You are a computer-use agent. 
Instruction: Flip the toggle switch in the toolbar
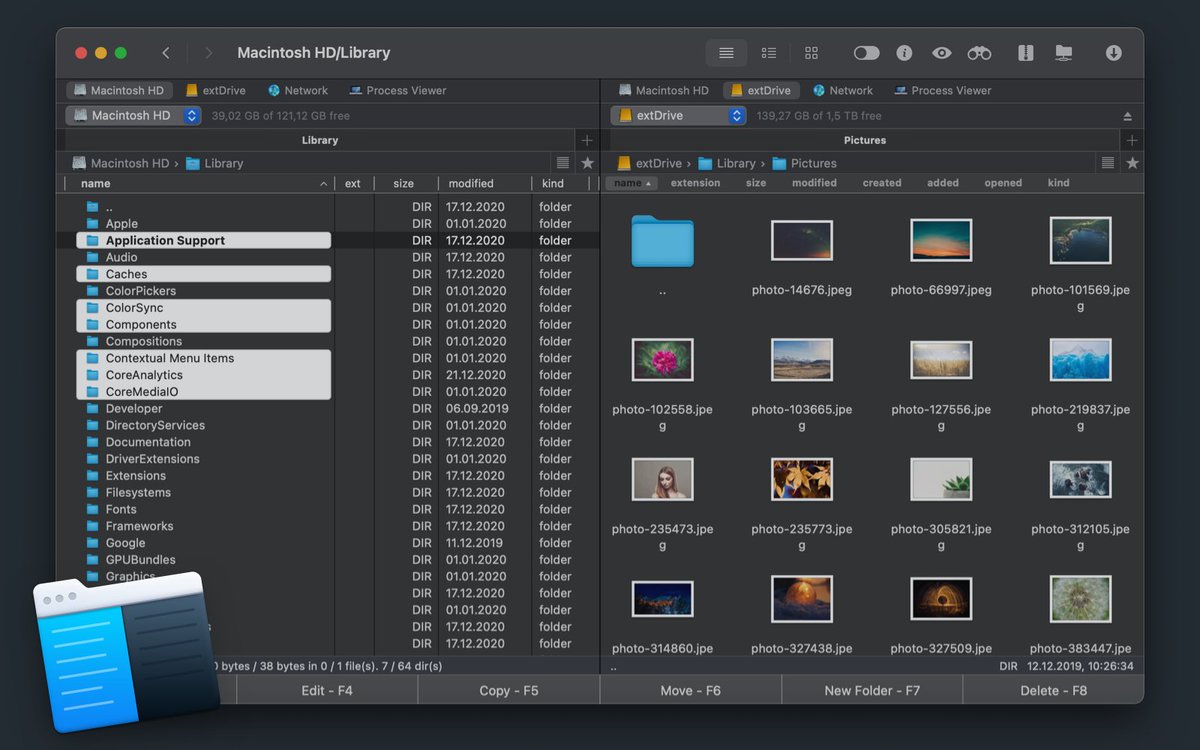(x=866, y=52)
